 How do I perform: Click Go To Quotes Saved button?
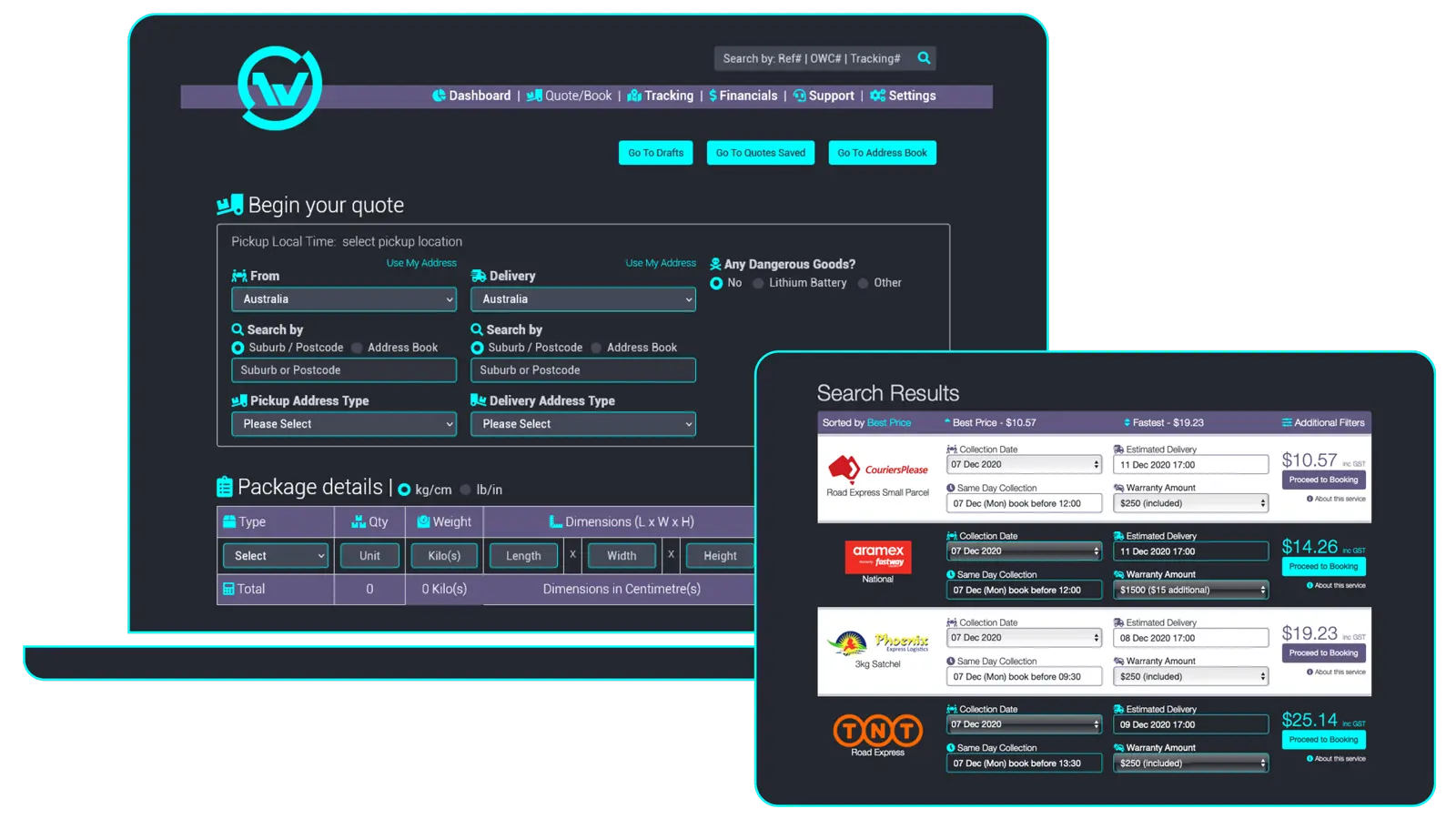point(761,153)
